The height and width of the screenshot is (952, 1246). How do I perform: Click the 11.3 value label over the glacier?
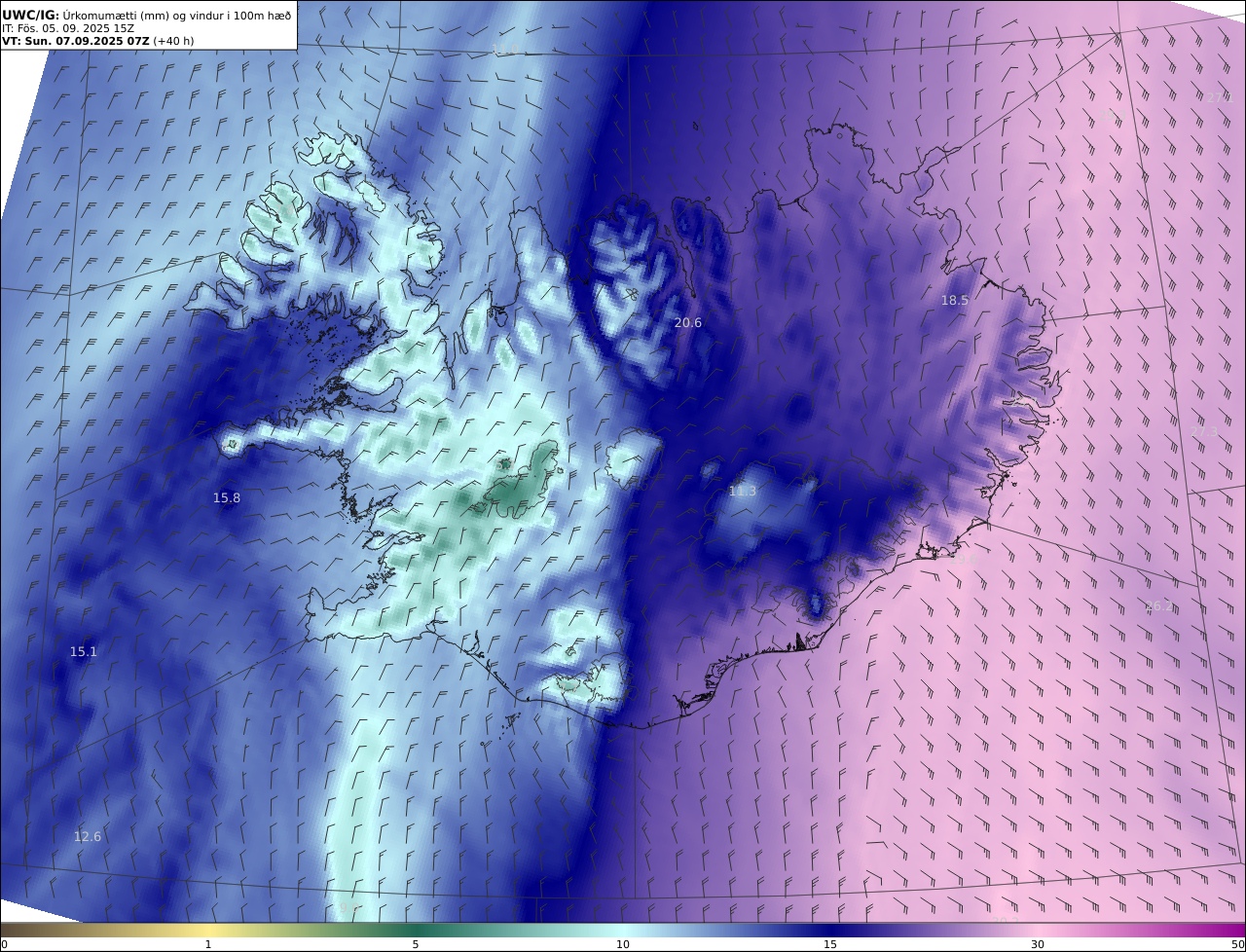[743, 492]
